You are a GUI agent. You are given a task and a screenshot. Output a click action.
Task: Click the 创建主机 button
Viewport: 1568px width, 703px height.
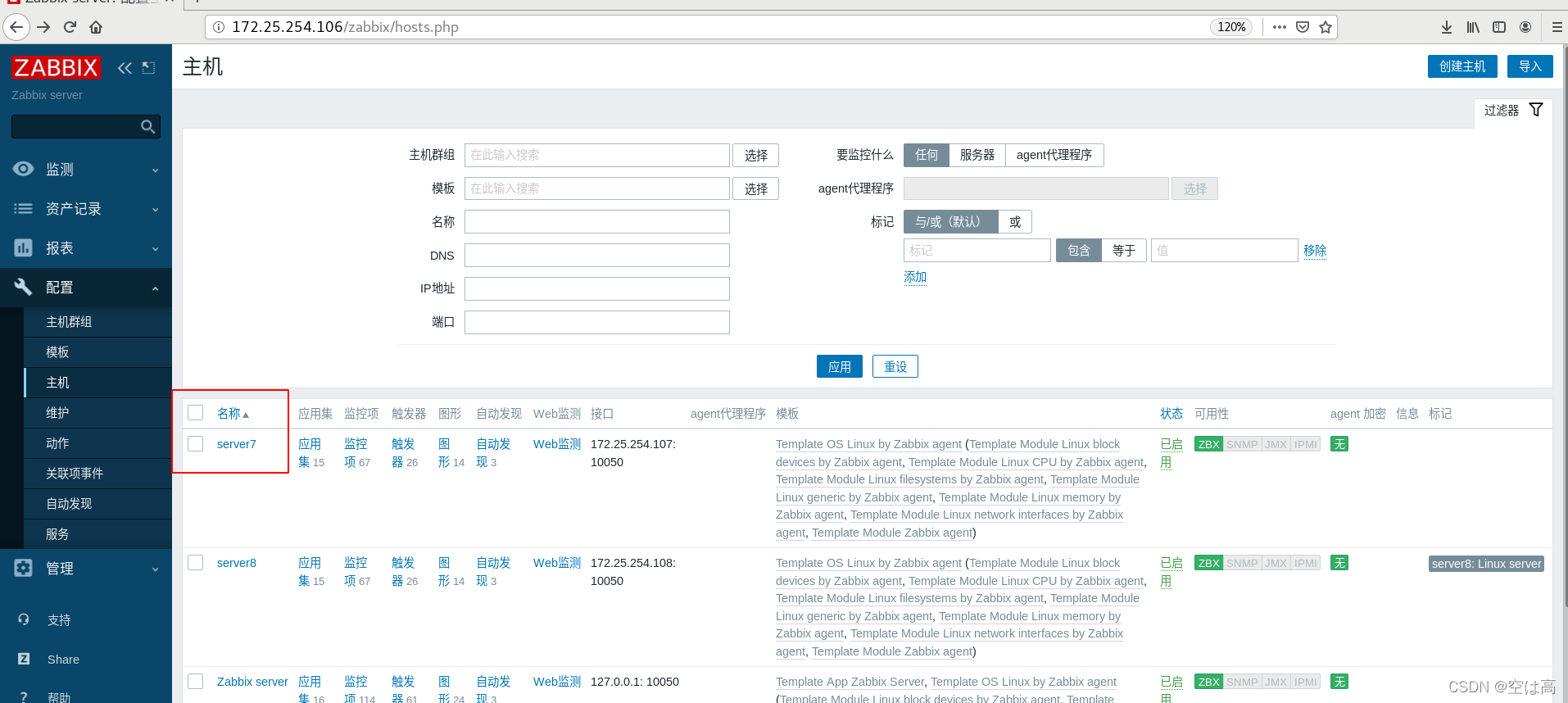(x=1462, y=66)
